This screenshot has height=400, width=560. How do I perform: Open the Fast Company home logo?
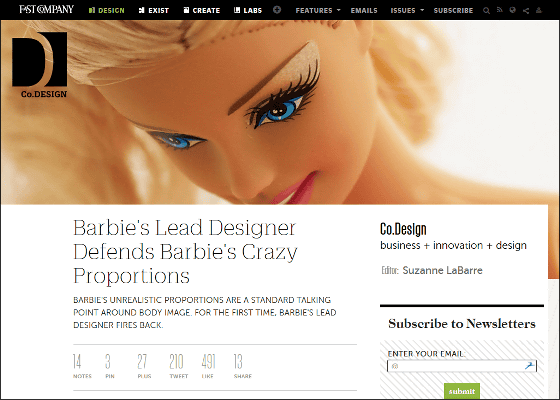[46, 9]
